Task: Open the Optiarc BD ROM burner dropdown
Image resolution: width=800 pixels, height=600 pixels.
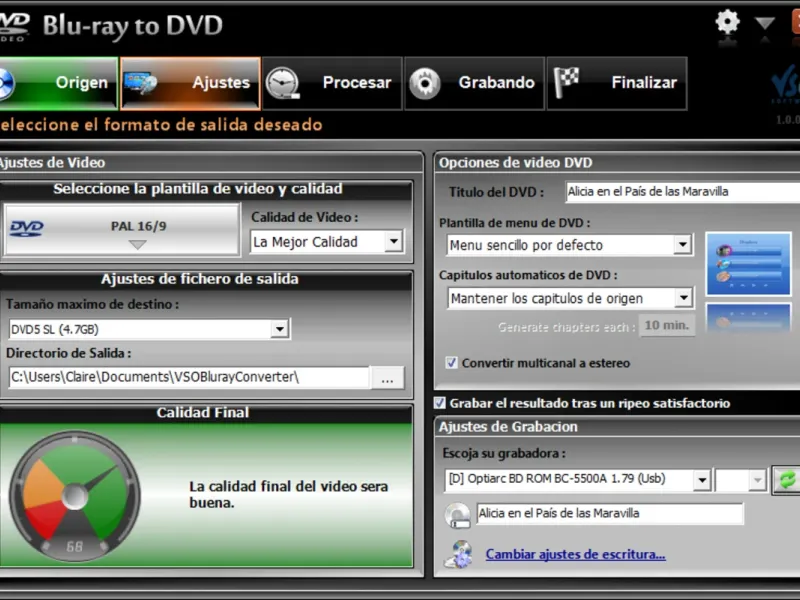Action: tap(702, 480)
